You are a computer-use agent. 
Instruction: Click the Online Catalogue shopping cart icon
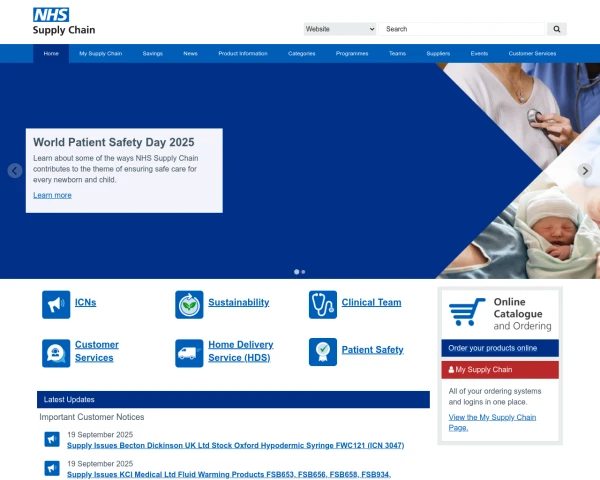point(467,312)
